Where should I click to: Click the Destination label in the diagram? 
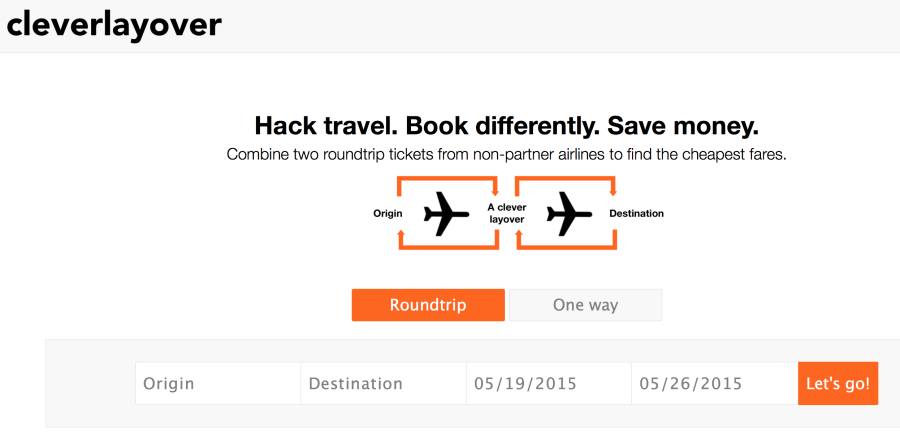[x=636, y=213]
